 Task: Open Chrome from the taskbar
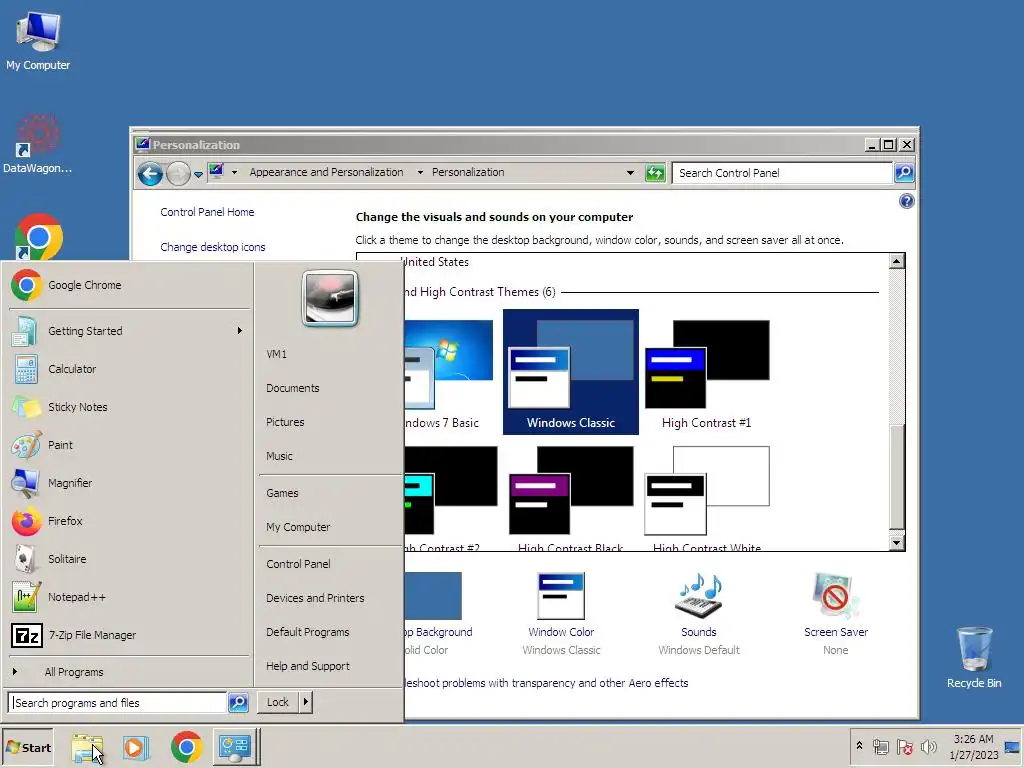point(186,747)
